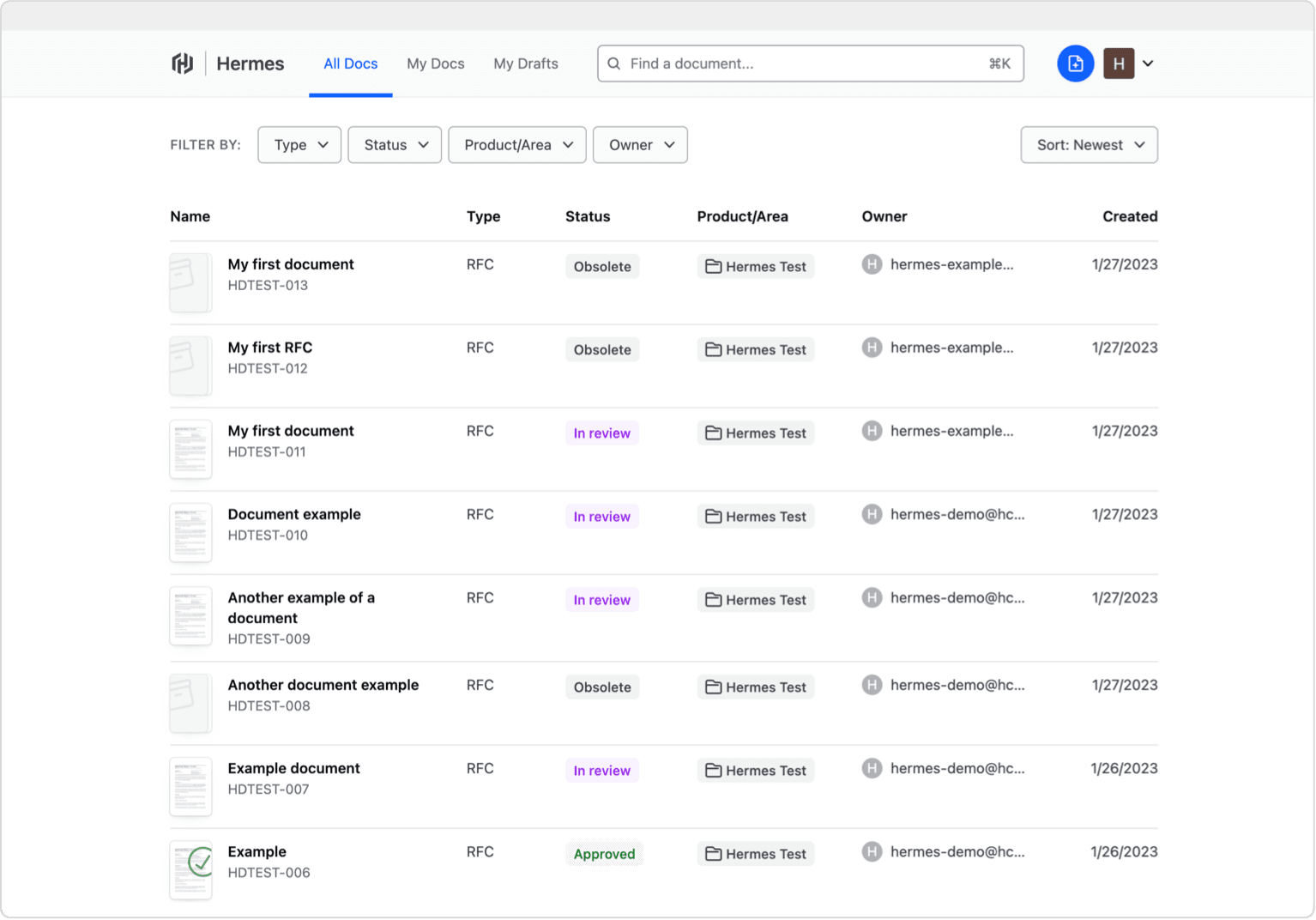Click the search magnifier icon

(x=614, y=64)
